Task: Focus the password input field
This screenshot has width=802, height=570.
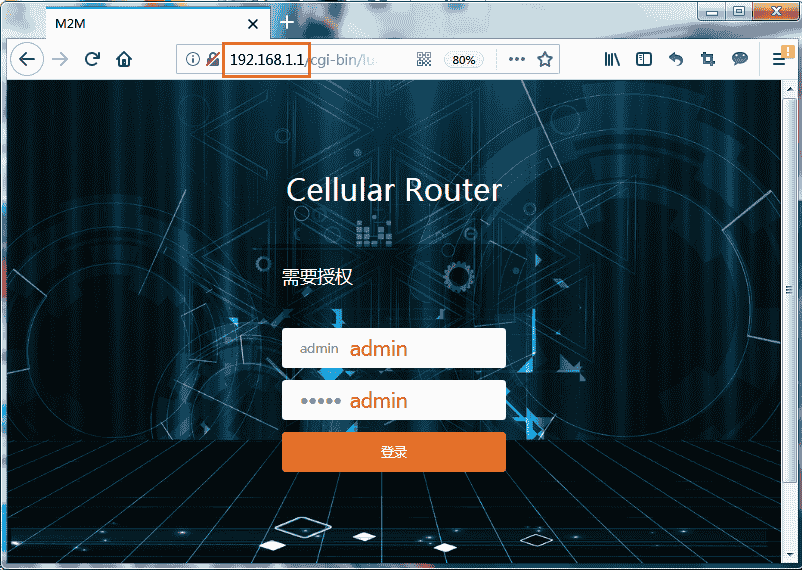Action: click(x=394, y=400)
